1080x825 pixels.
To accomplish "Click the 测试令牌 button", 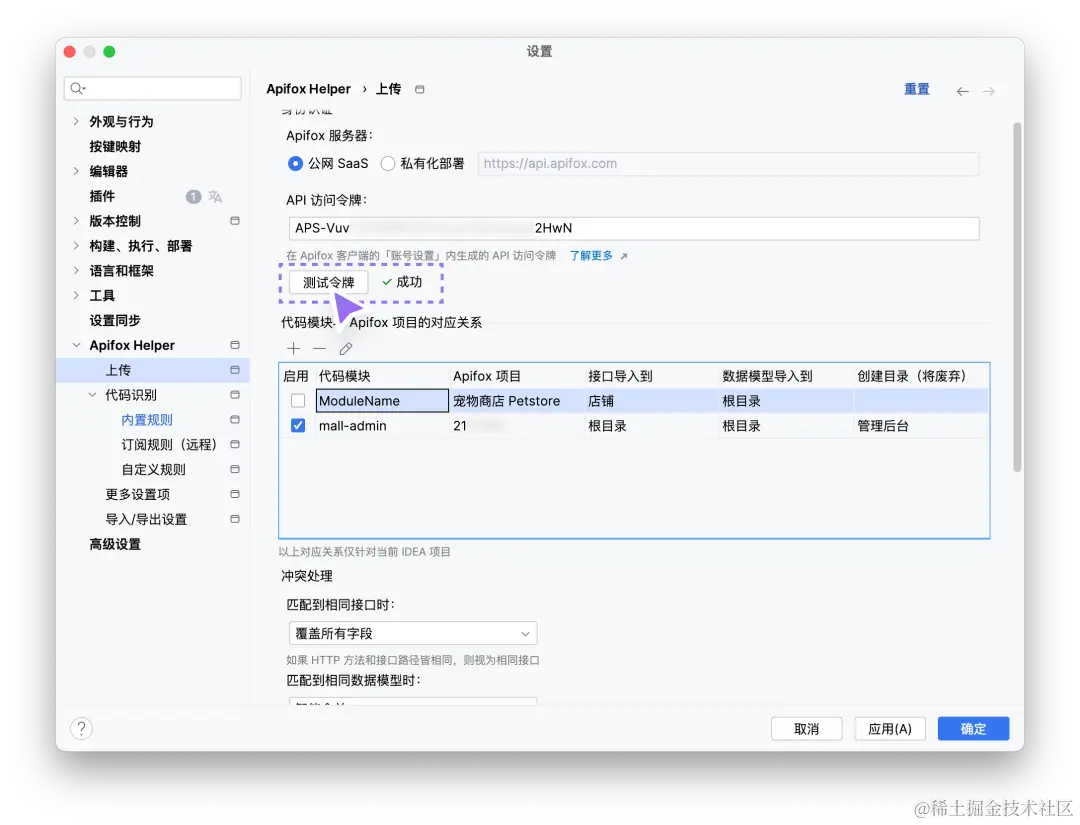I will click(x=329, y=282).
